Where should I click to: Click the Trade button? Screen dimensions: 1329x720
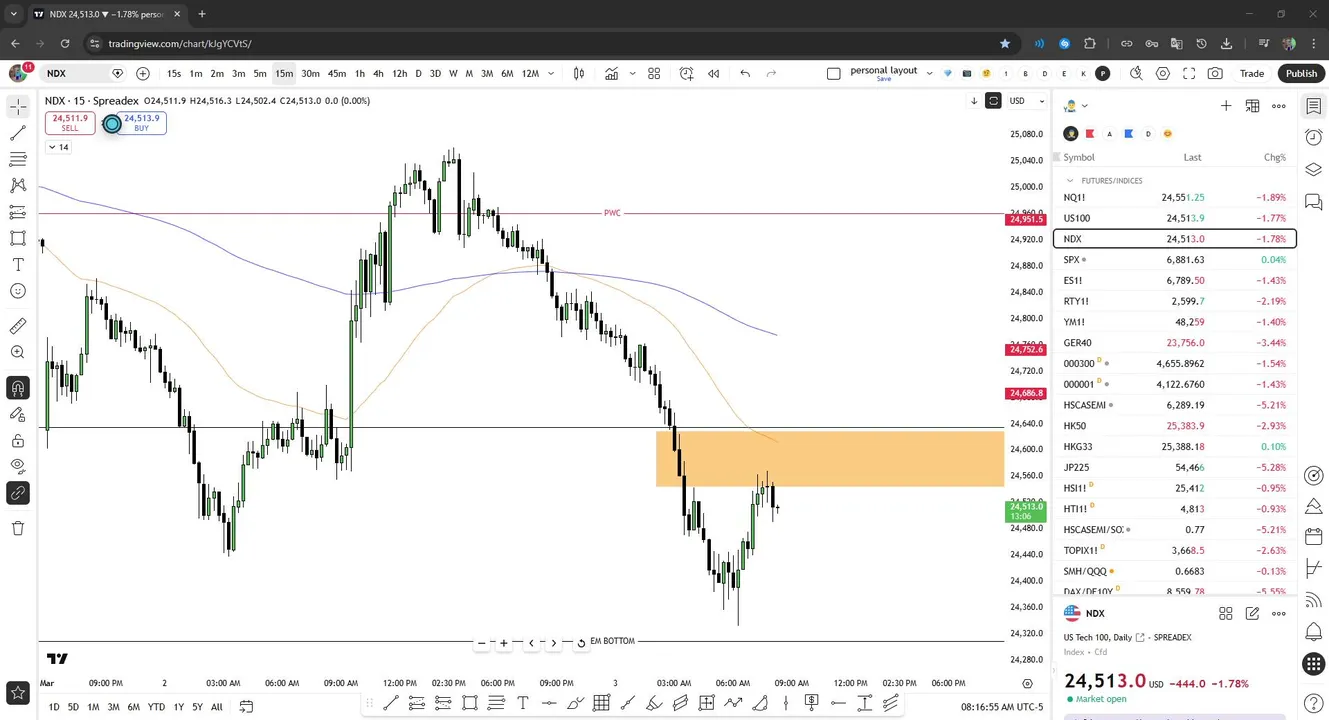click(x=1252, y=73)
